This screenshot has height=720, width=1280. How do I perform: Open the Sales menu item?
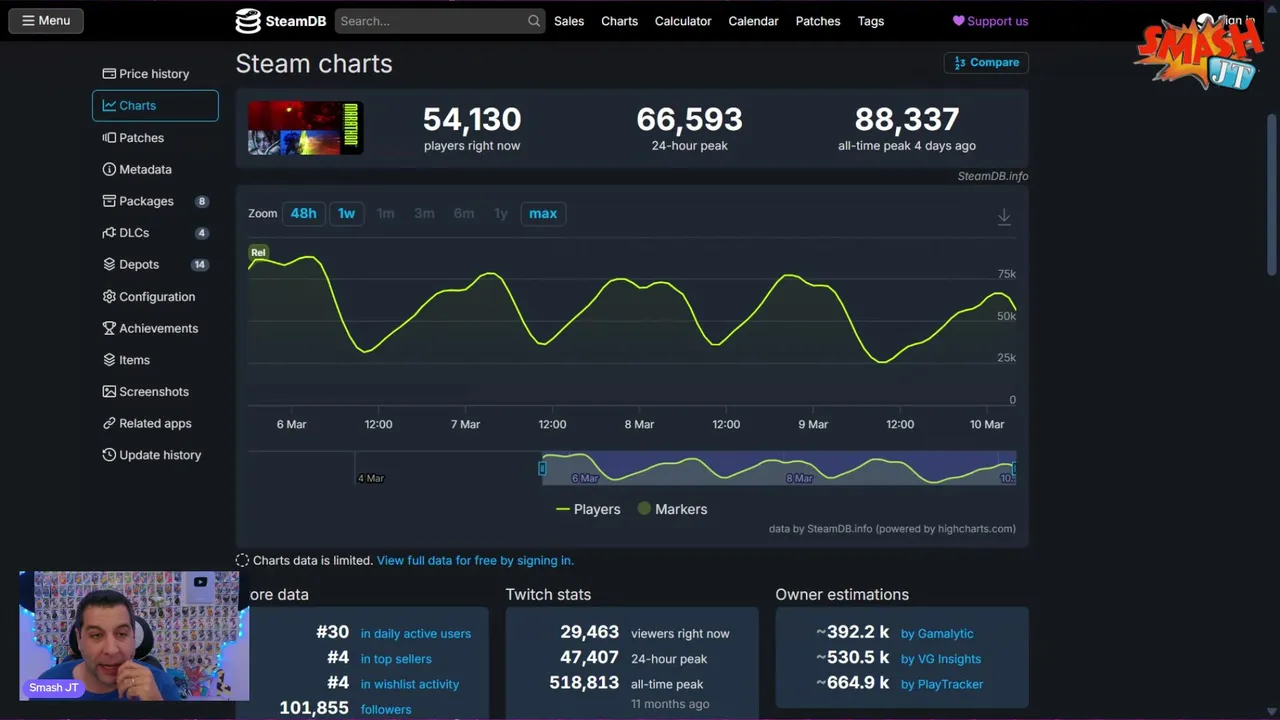pyautogui.click(x=569, y=21)
